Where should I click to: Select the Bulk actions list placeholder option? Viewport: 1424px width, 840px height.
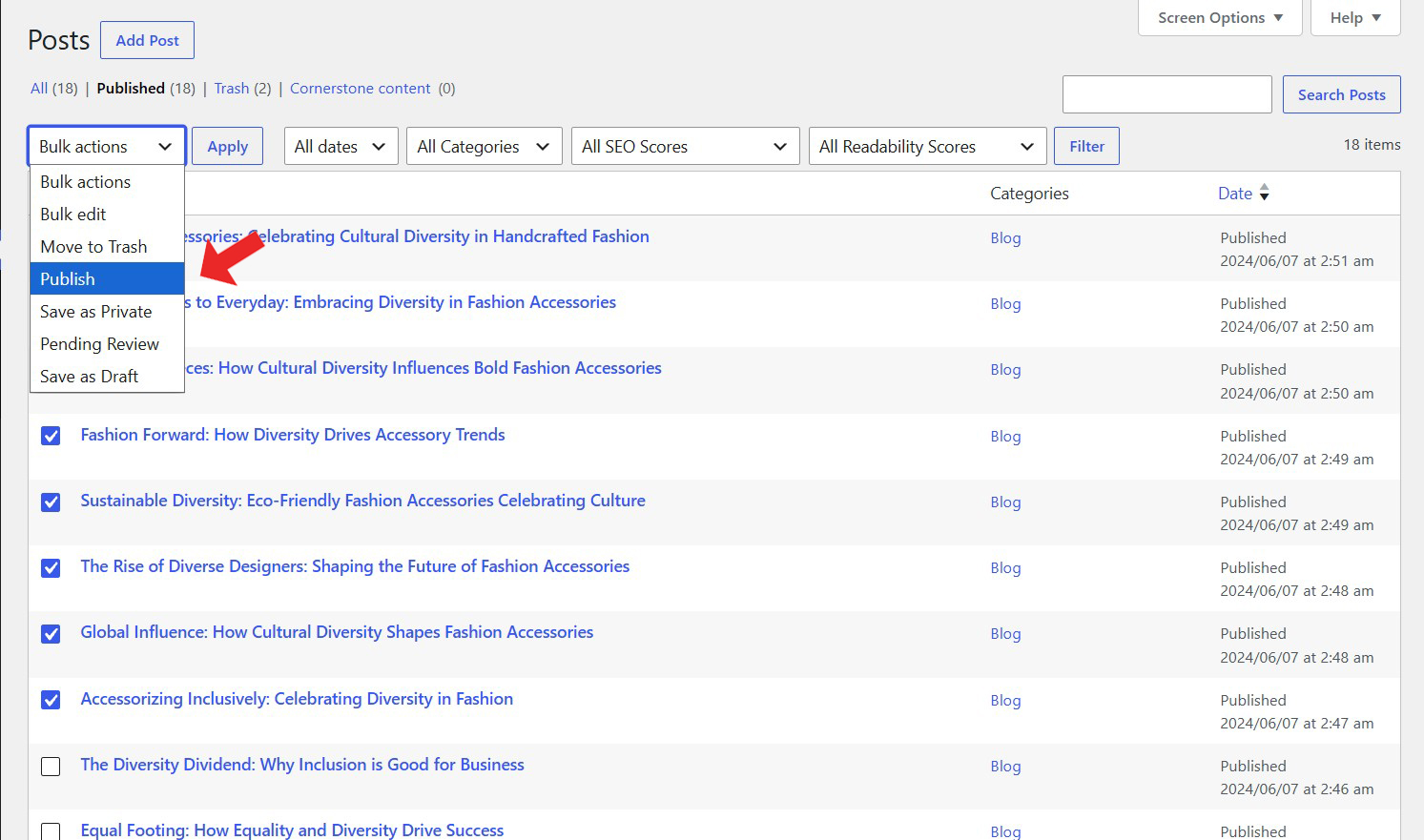coord(107,181)
